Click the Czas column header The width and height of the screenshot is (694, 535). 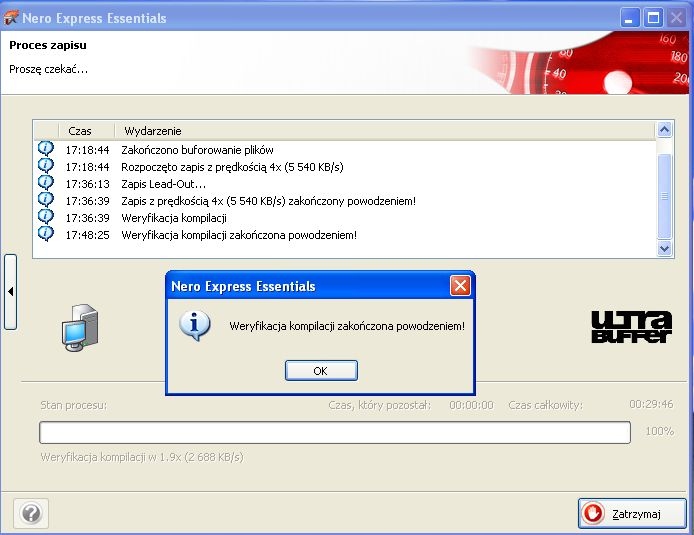pos(80,131)
